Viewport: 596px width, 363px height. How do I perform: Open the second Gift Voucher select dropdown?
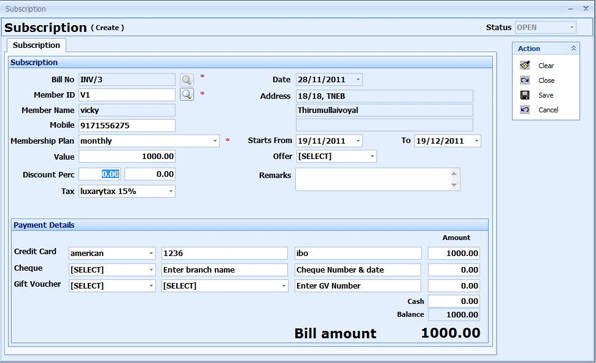coord(284,286)
